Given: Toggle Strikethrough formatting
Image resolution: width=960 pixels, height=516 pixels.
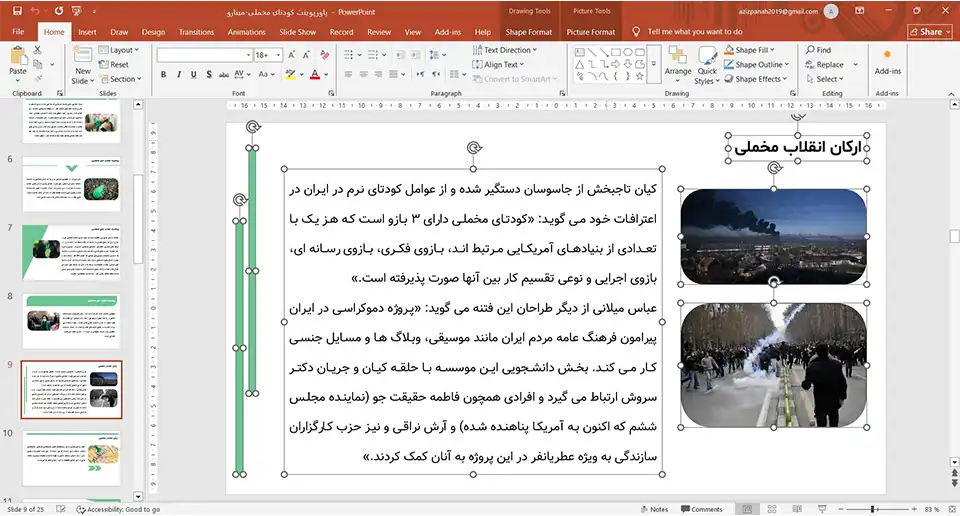Looking at the screenshot, I should tap(223, 74).
